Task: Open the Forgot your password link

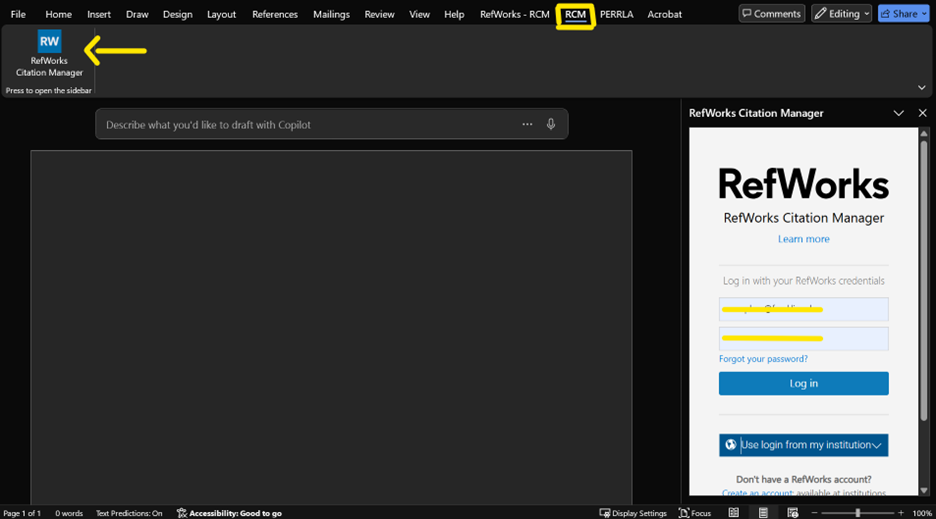Action: tap(763, 359)
